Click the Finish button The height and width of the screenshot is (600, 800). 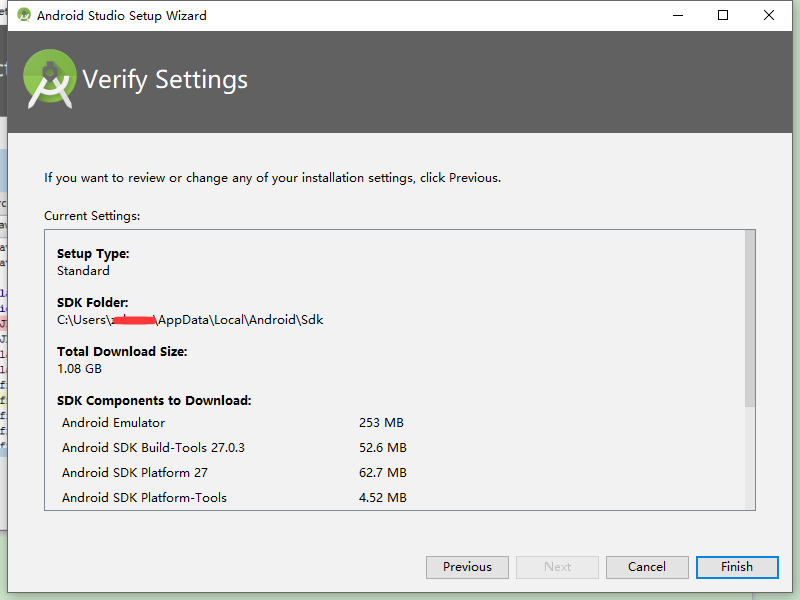(x=737, y=567)
